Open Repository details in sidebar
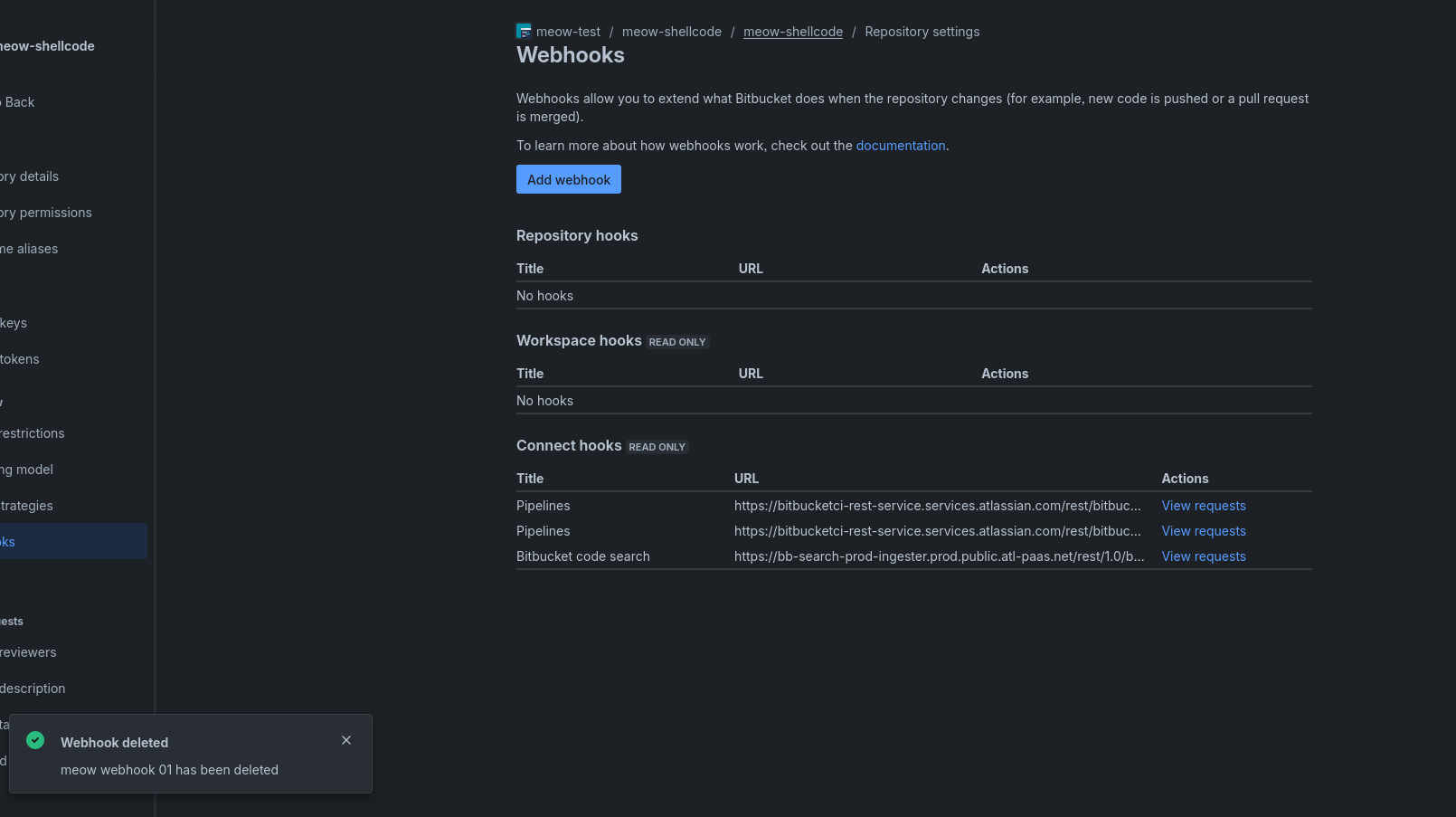Image resolution: width=1456 pixels, height=817 pixels. pyautogui.click(x=29, y=176)
